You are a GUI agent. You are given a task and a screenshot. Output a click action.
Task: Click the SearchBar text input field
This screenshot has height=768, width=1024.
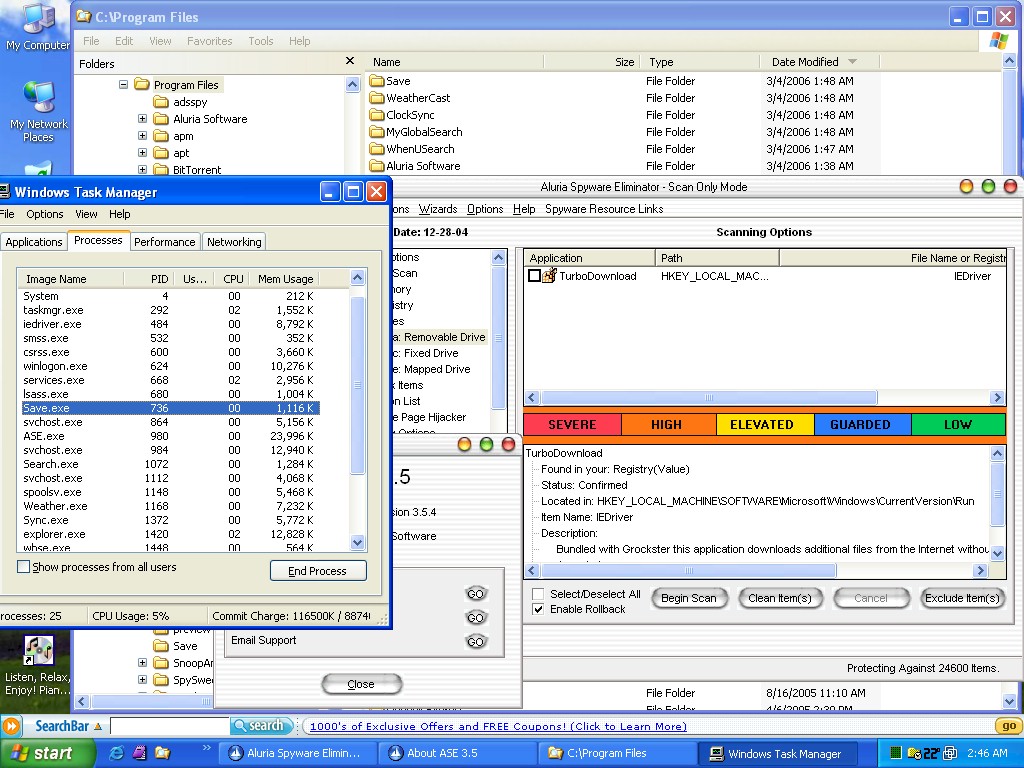[170, 726]
